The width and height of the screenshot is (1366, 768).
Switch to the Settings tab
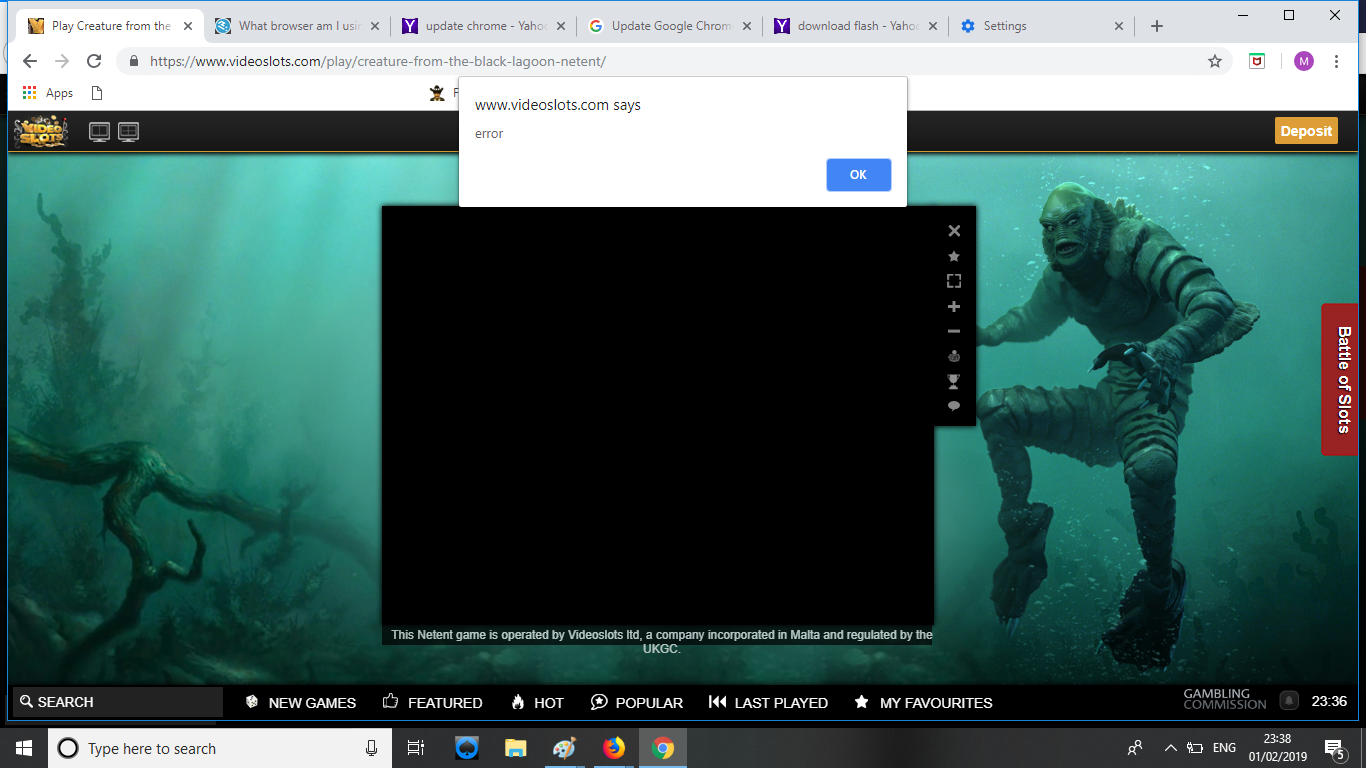pyautogui.click(x=1042, y=26)
